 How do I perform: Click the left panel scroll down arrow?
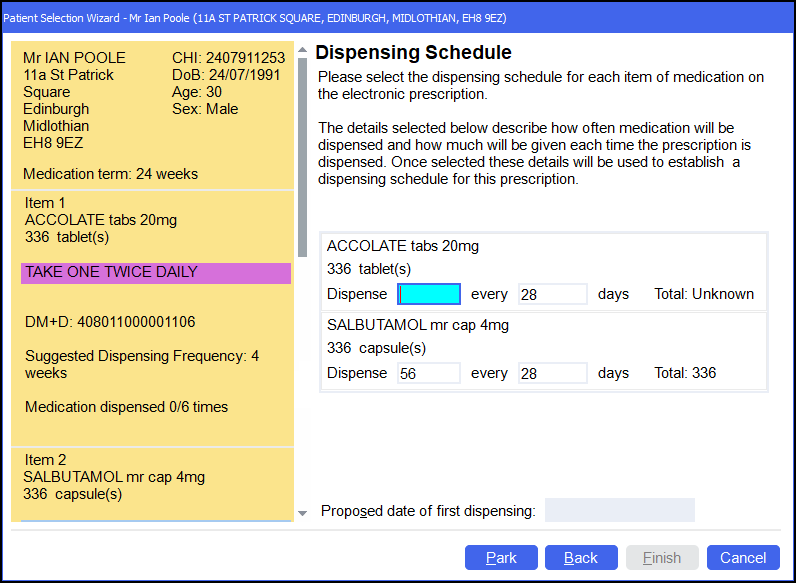coord(303,514)
